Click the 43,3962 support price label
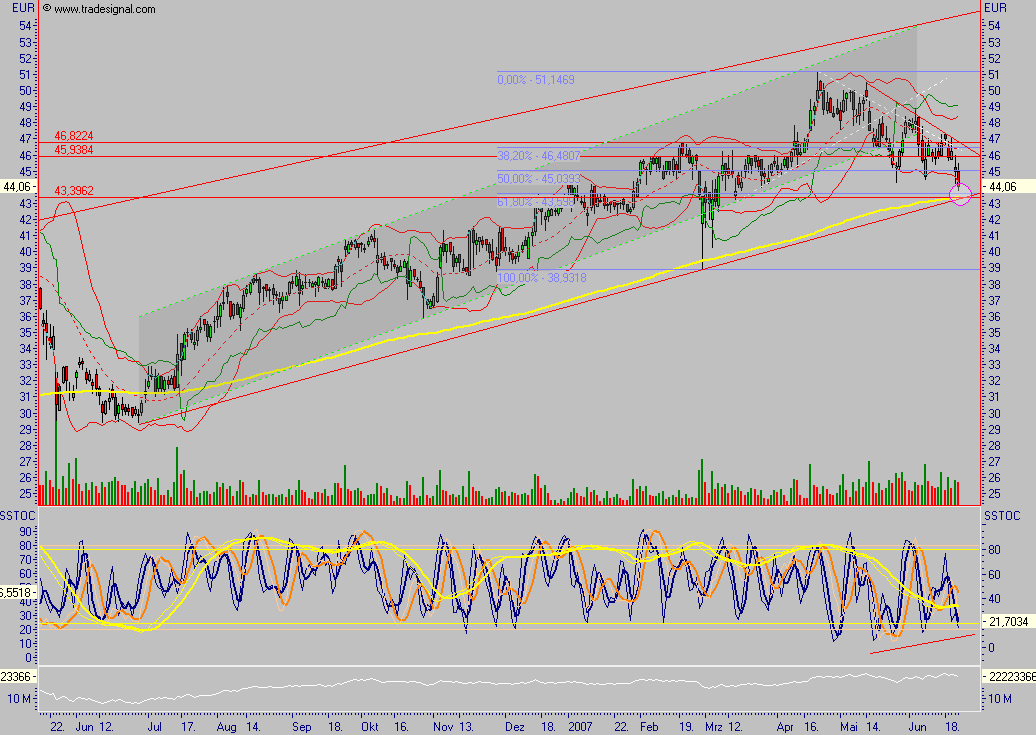 coord(72,190)
